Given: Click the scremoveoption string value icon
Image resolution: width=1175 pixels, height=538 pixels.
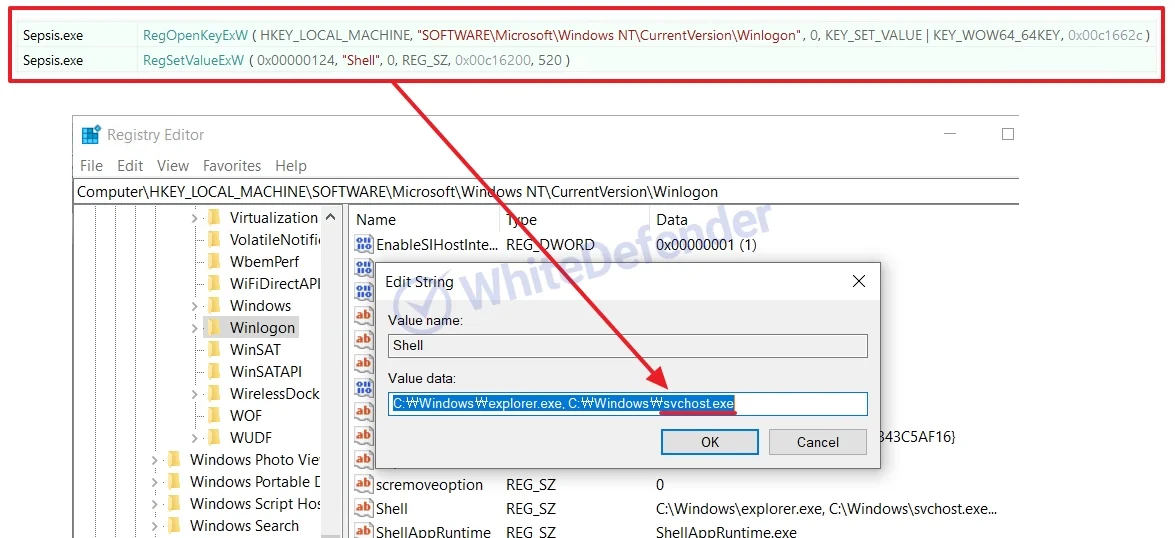Looking at the screenshot, I should [364, 485].
